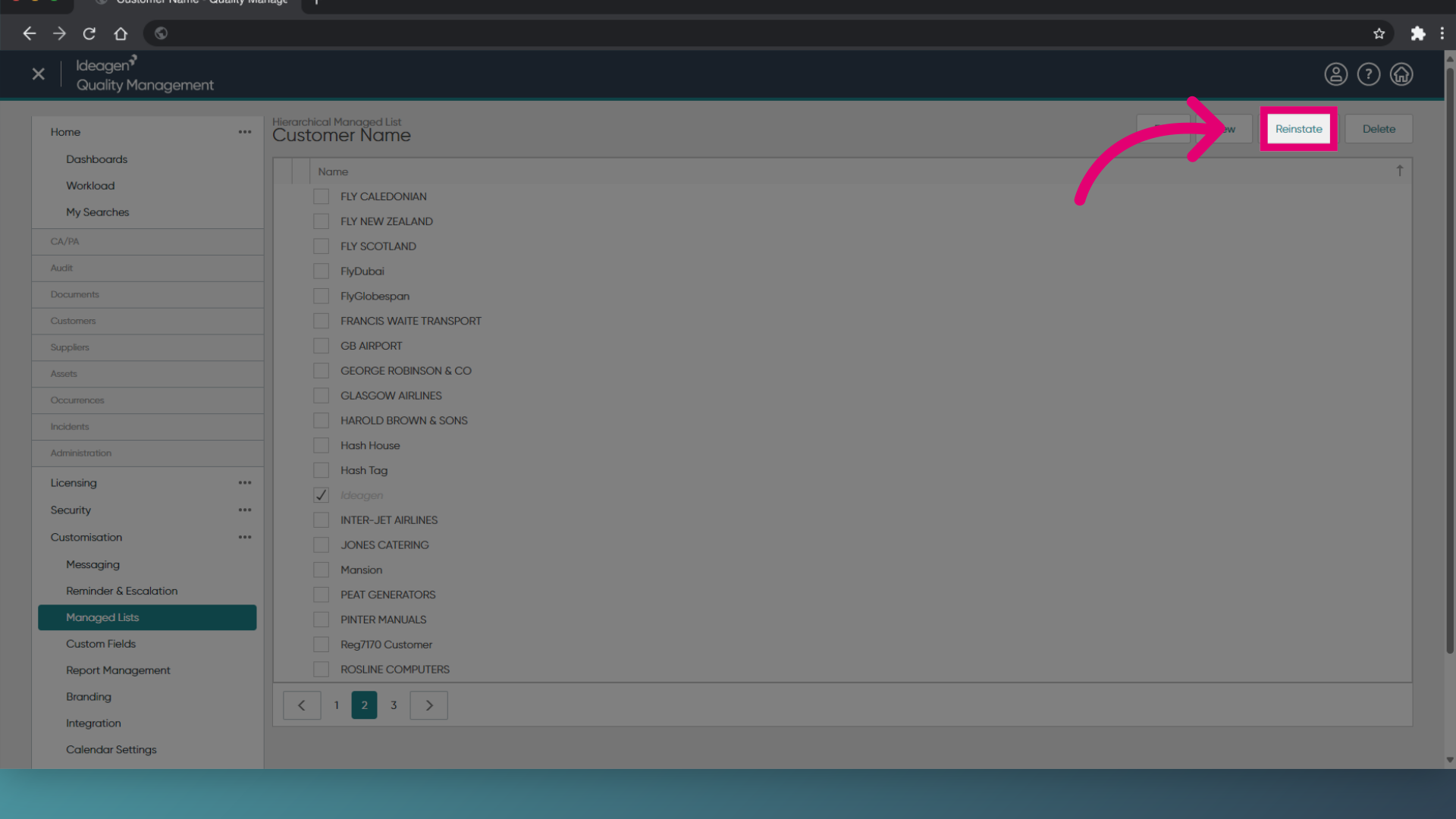Collapse the Customisation section ellipsis
1456x819 pixels.
(245, 538)
